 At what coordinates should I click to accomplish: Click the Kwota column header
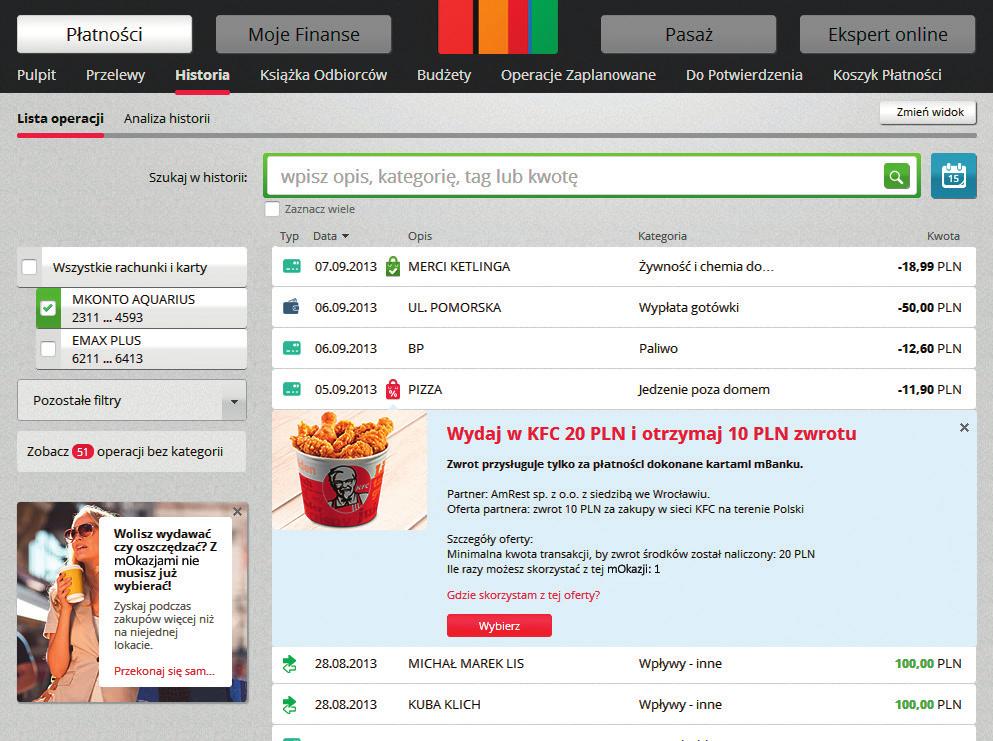pos(943,236)
